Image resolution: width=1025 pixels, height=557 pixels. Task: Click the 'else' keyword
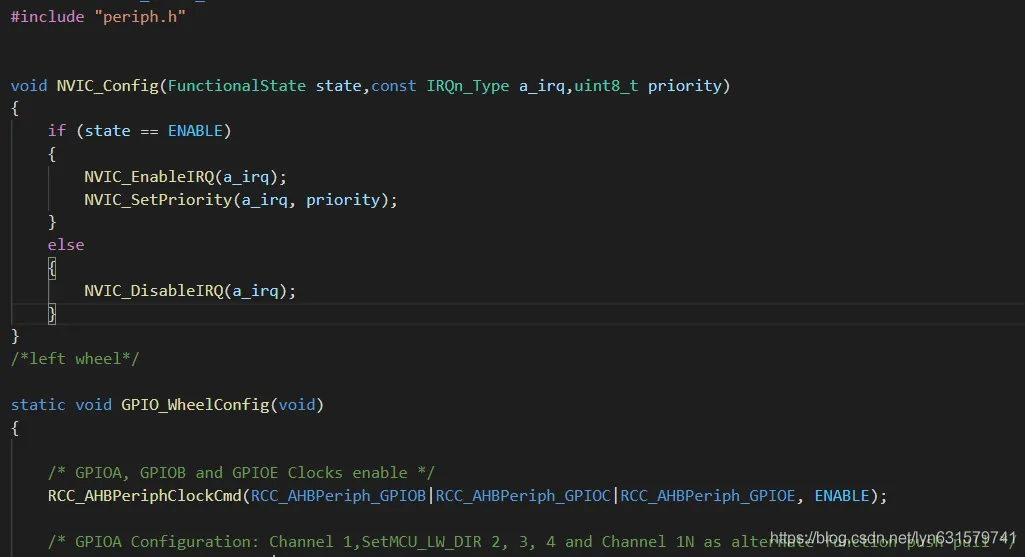[x=65, y=245]
